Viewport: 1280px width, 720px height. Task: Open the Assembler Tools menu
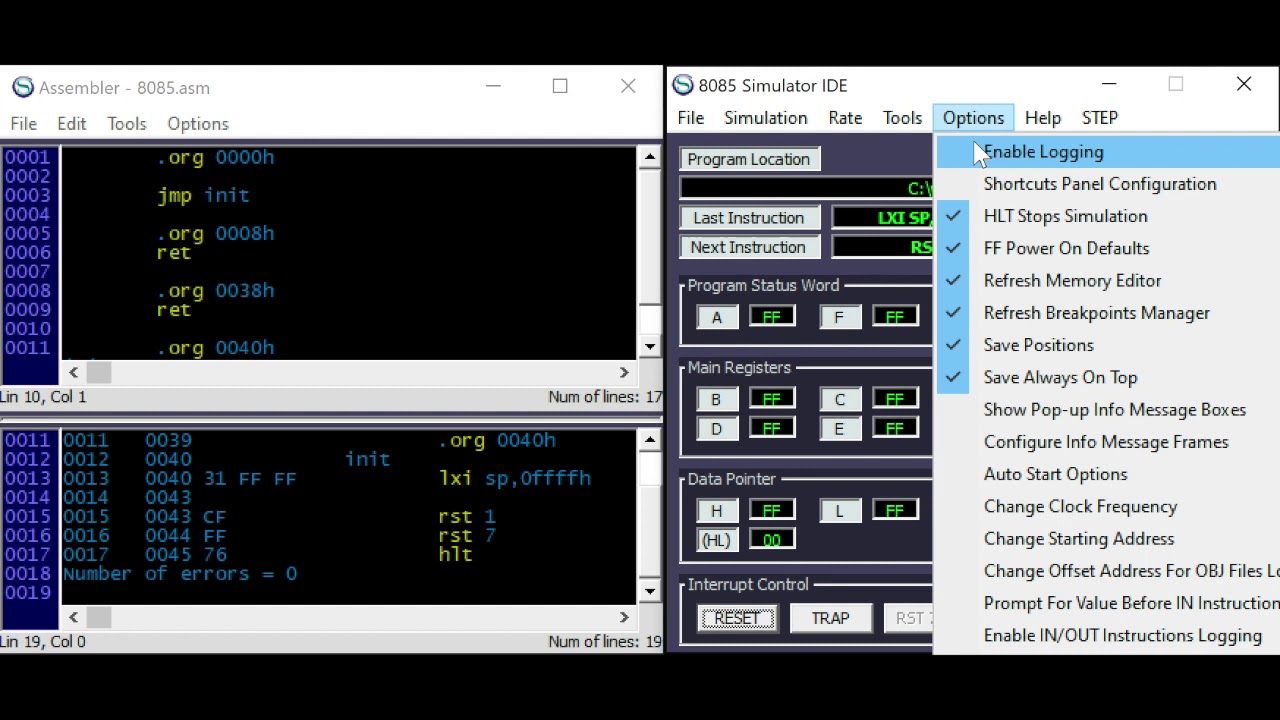coord(126,123)
